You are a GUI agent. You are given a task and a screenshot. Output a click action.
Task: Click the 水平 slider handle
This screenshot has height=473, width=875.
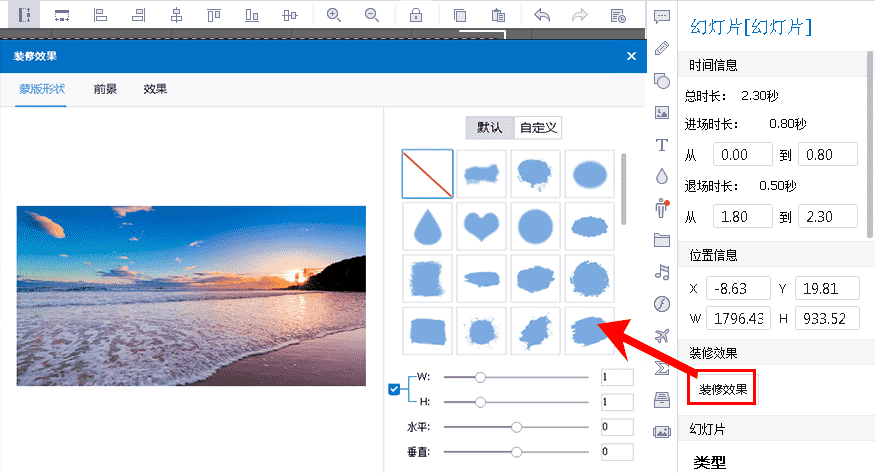(516, 427)
